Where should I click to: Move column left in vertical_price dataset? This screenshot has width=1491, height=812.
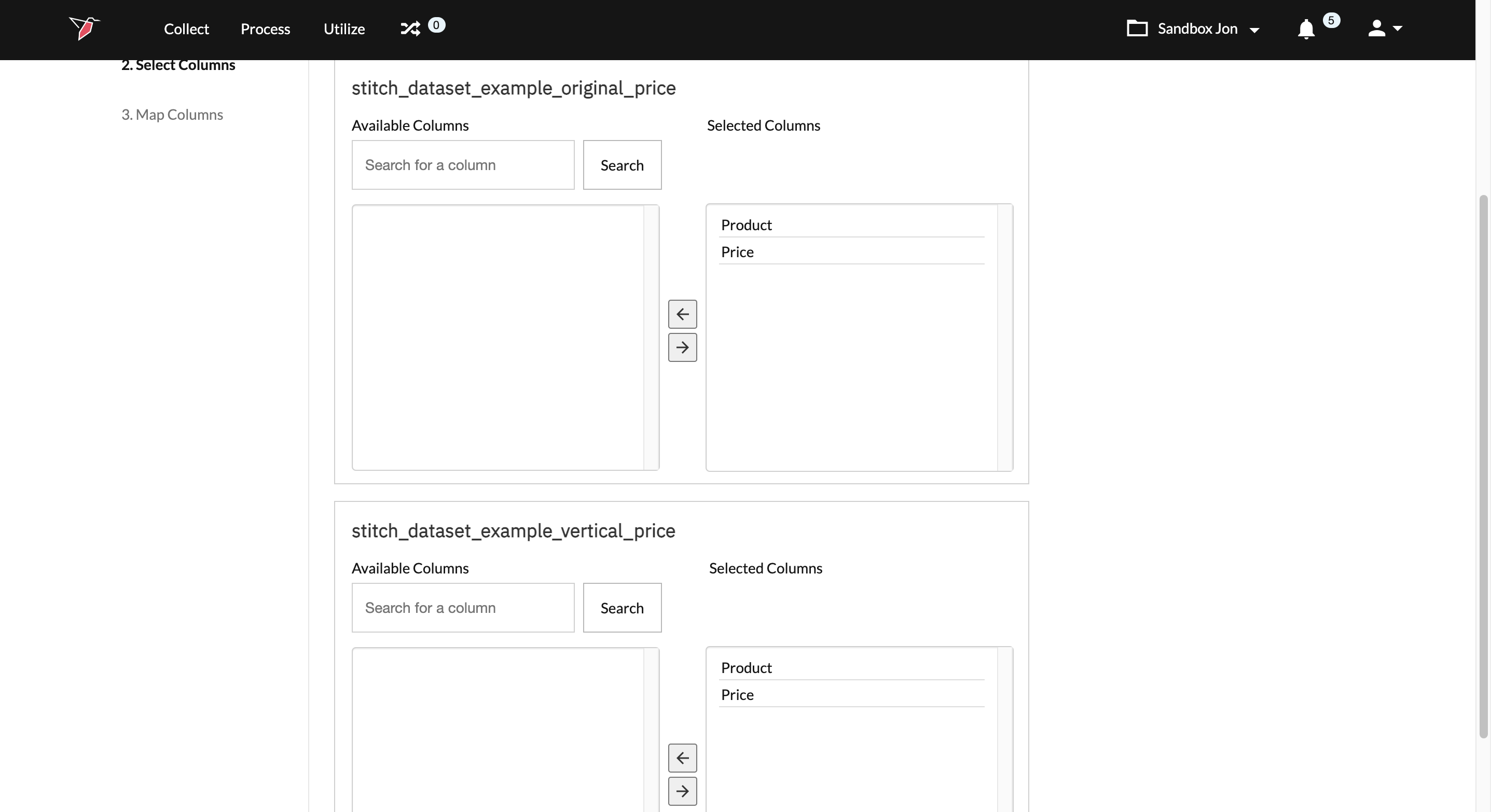(682, 758)
